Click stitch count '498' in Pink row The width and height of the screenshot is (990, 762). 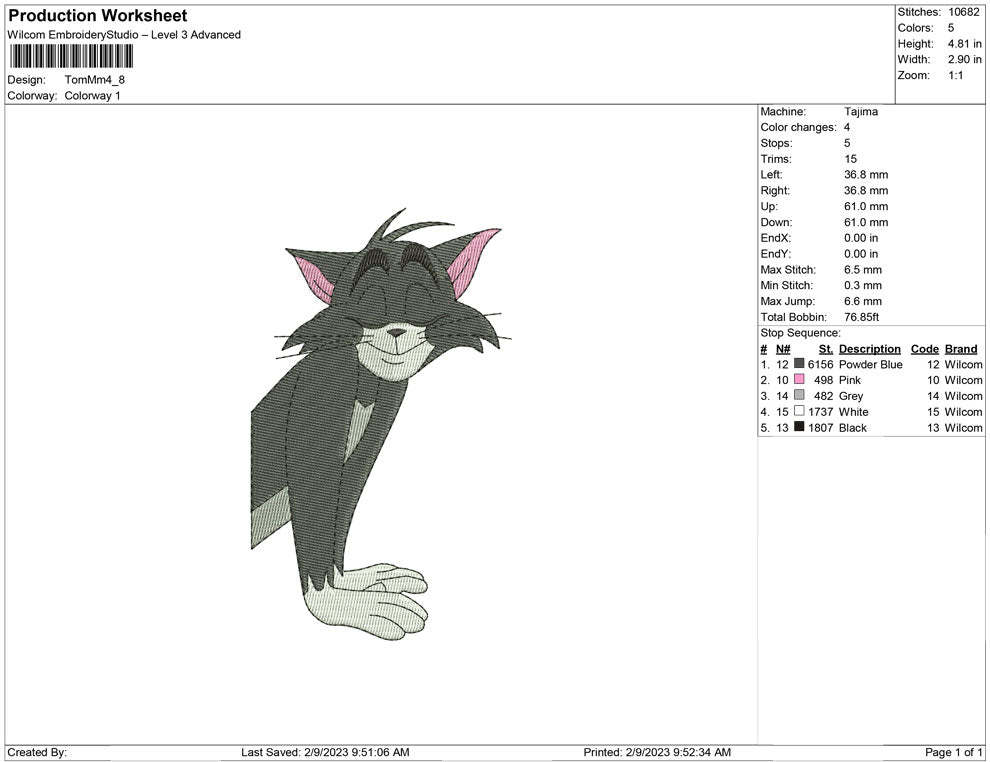(x=823, y=380)
